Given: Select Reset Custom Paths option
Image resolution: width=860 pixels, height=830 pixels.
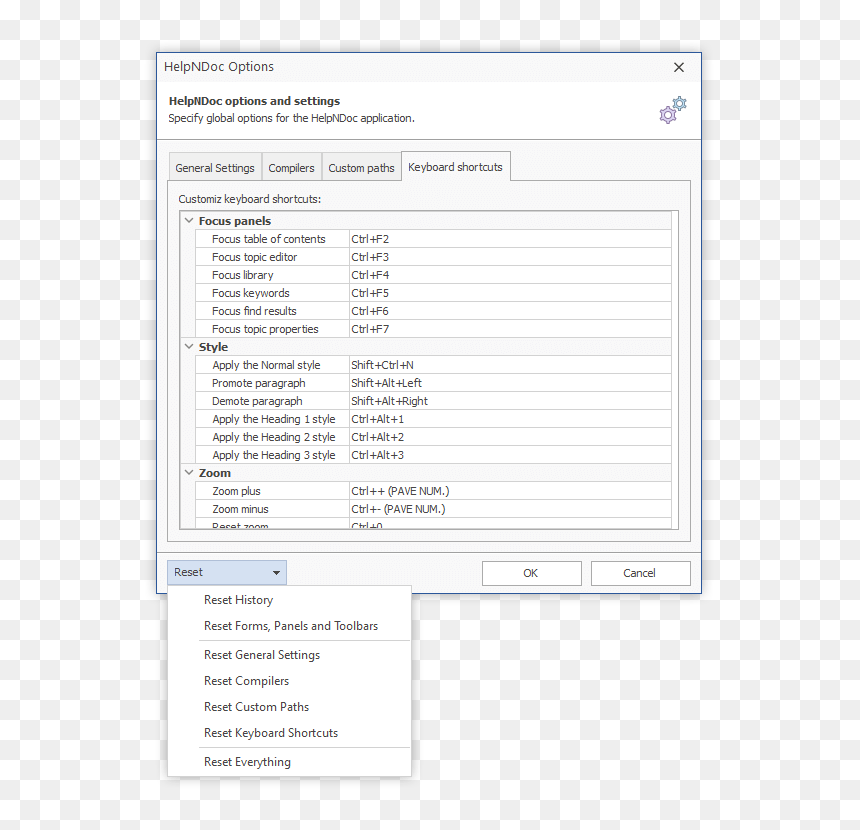Looking at the screenshot, I should coord(290,707).
